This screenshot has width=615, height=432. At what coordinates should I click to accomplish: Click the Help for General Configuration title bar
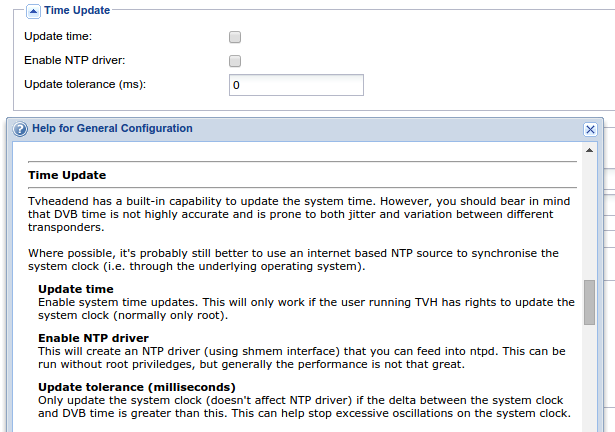coord(302,129)
